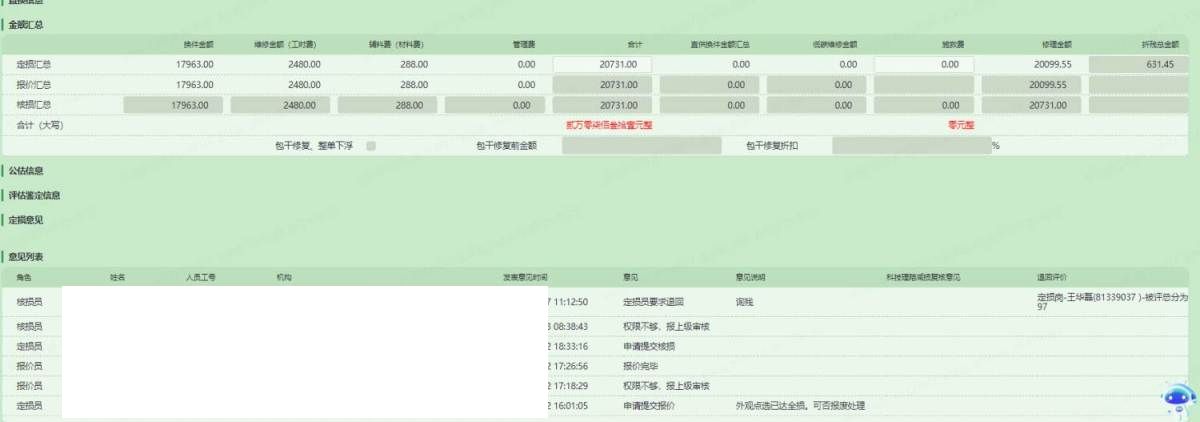Click the 发表意见时间 column header
Viewport: 1200px width, 422px height.
coord(525,276)
